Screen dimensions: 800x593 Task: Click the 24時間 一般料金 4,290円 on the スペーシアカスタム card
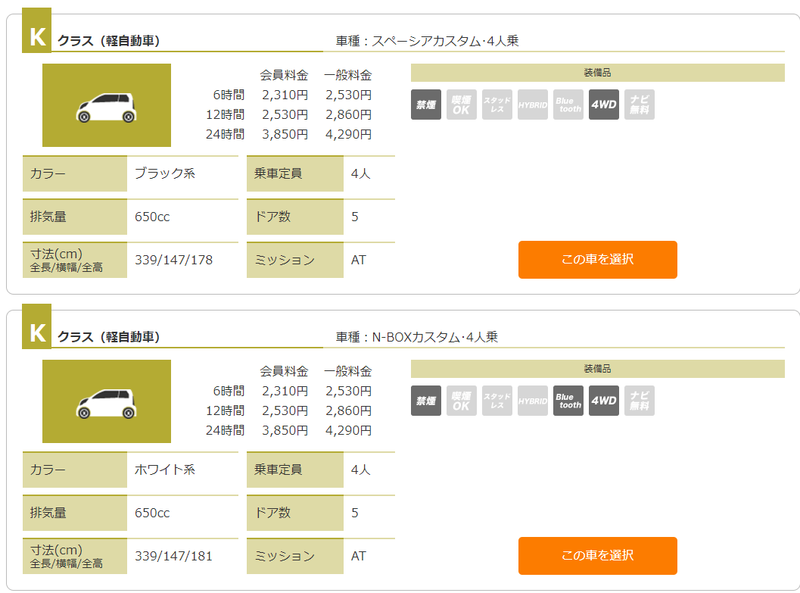[x=348, y=134]
